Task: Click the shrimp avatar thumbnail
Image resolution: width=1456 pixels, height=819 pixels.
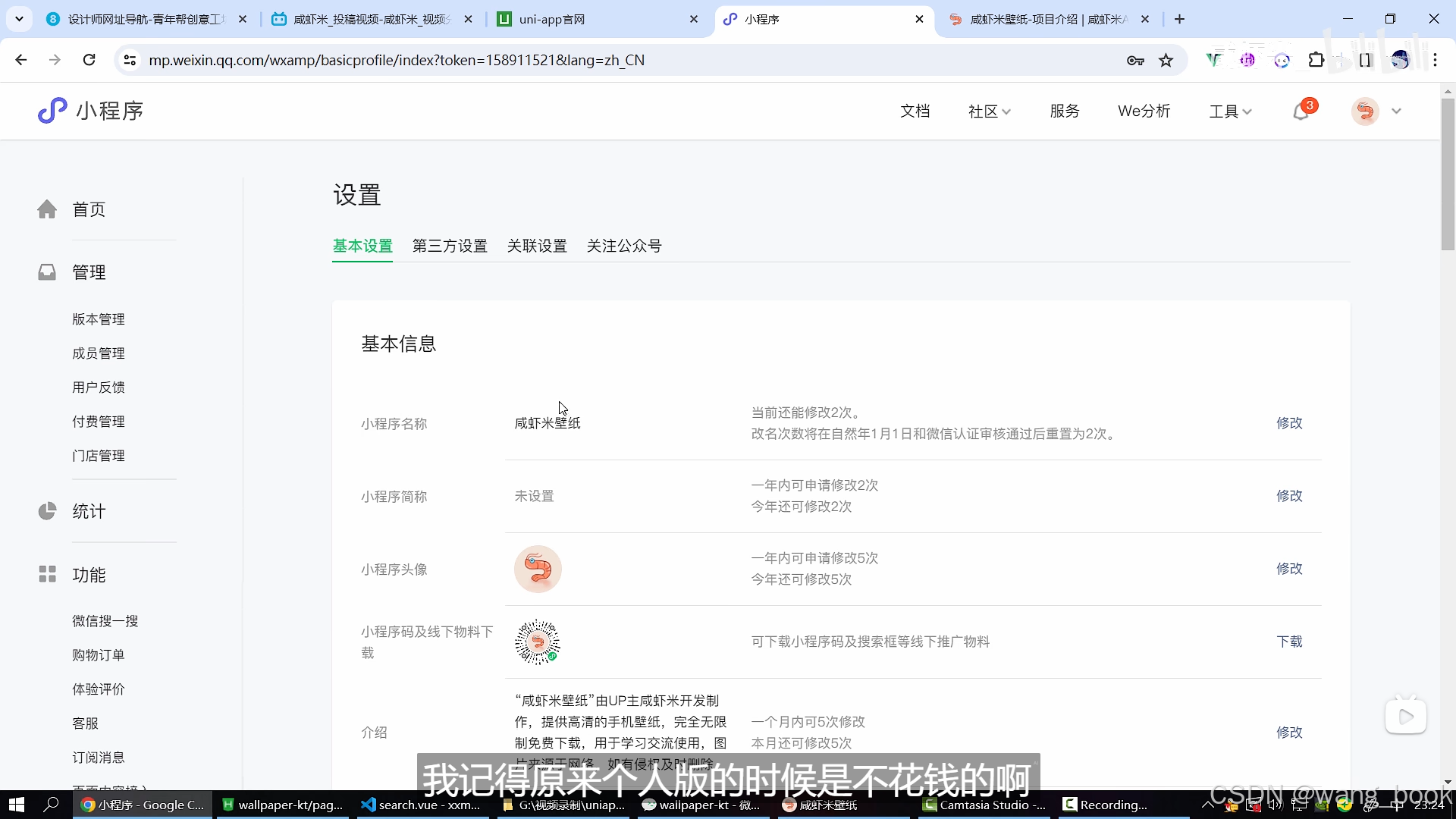Action: click(x=538, y=569)
